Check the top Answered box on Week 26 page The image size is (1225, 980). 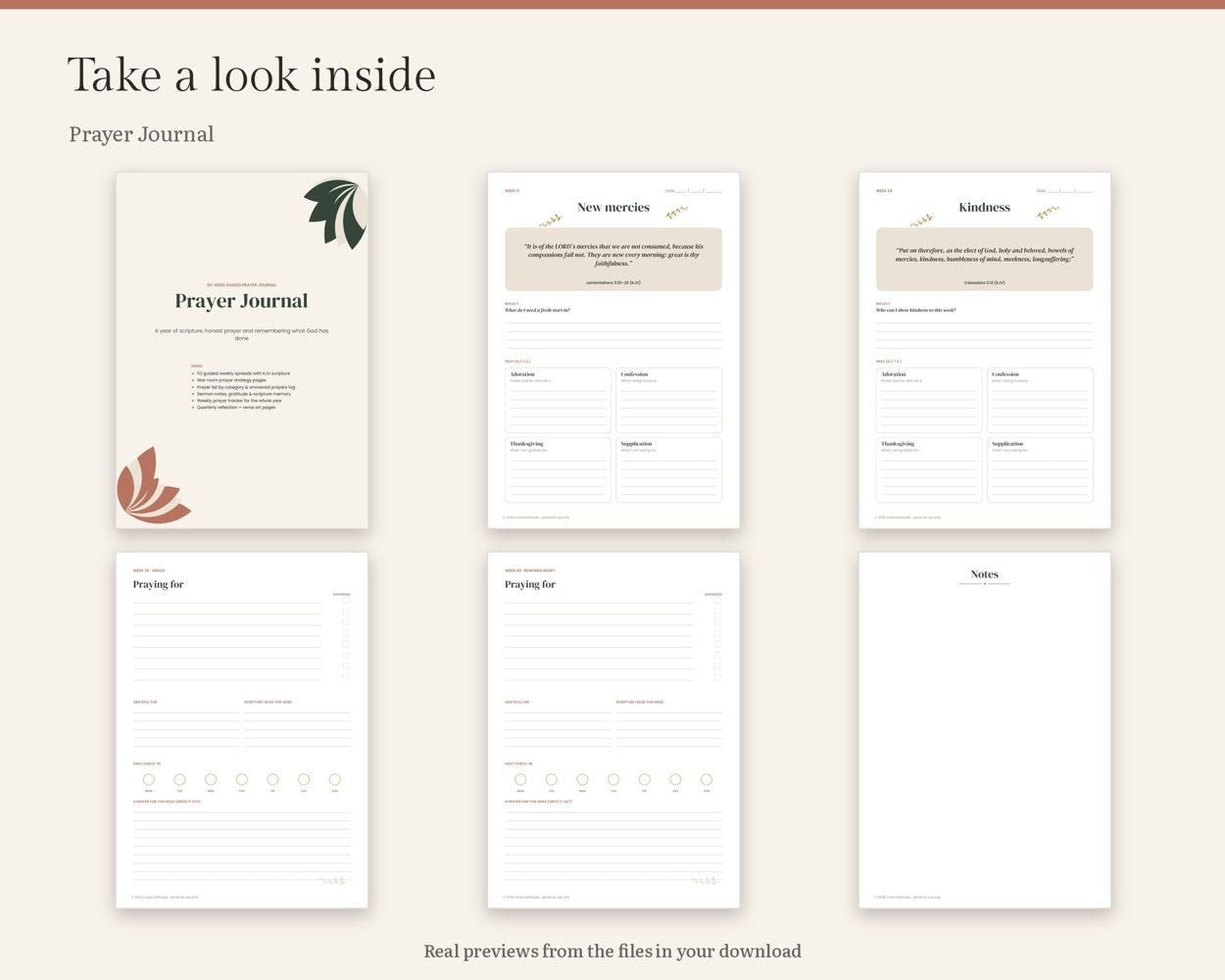pos(346,601)
